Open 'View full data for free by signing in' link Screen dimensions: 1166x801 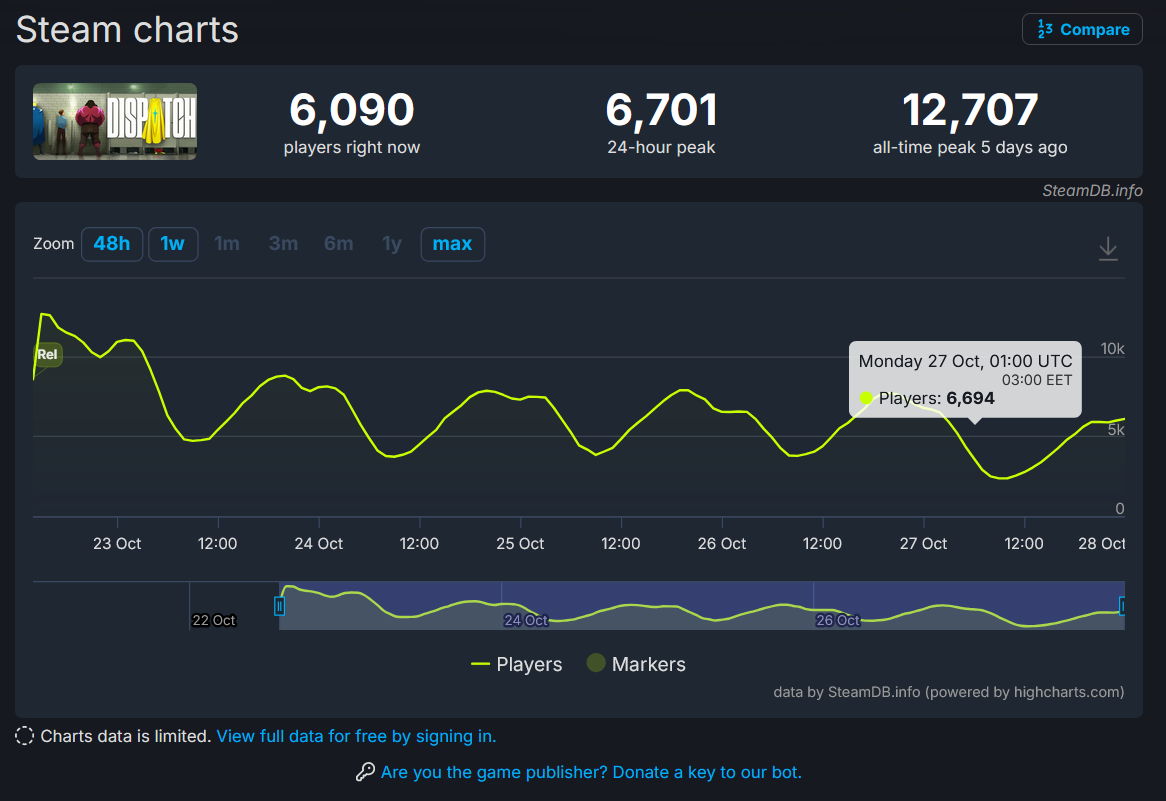(x=356, y=736)
